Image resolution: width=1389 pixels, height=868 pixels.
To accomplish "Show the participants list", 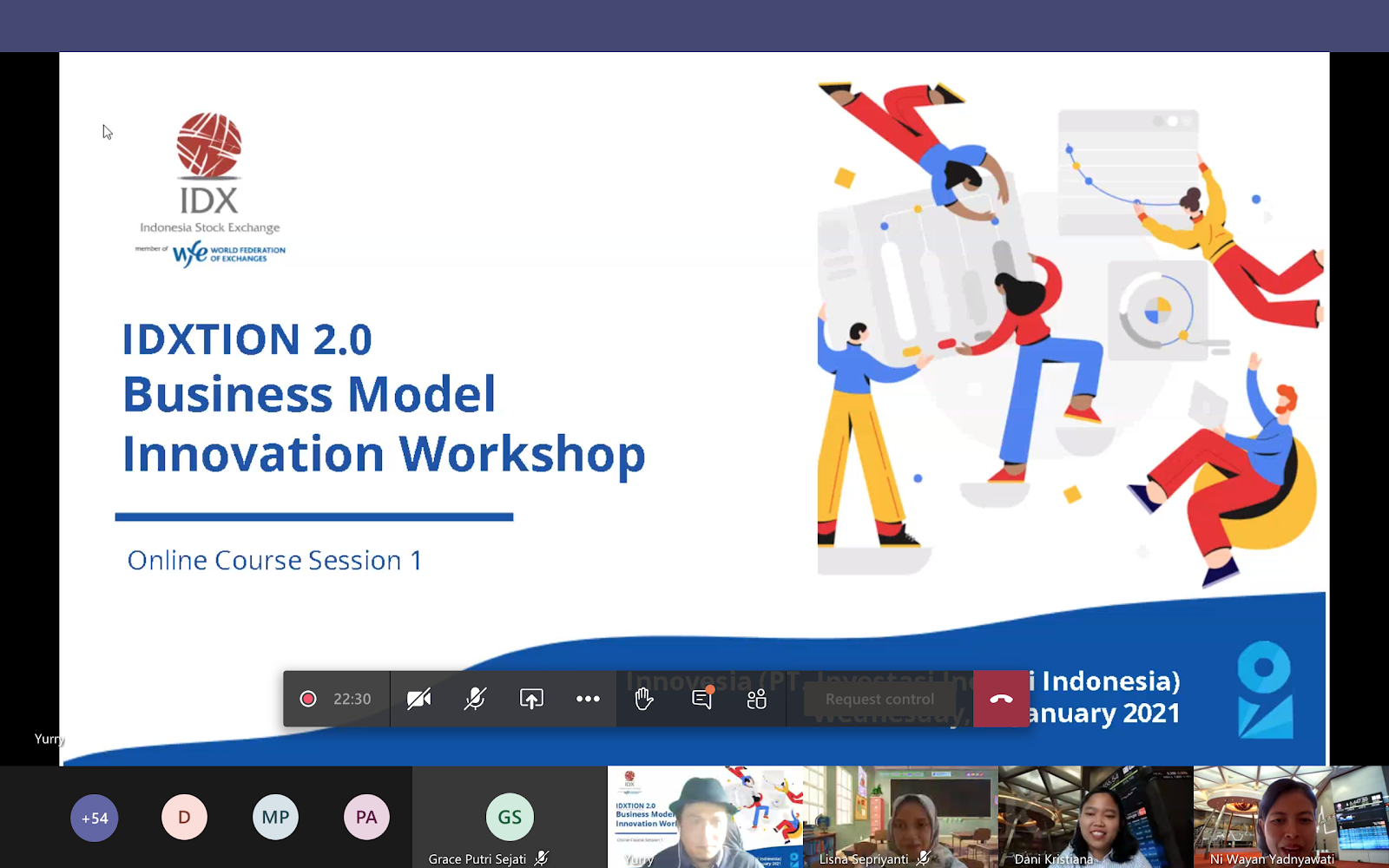I will point(757,699).
